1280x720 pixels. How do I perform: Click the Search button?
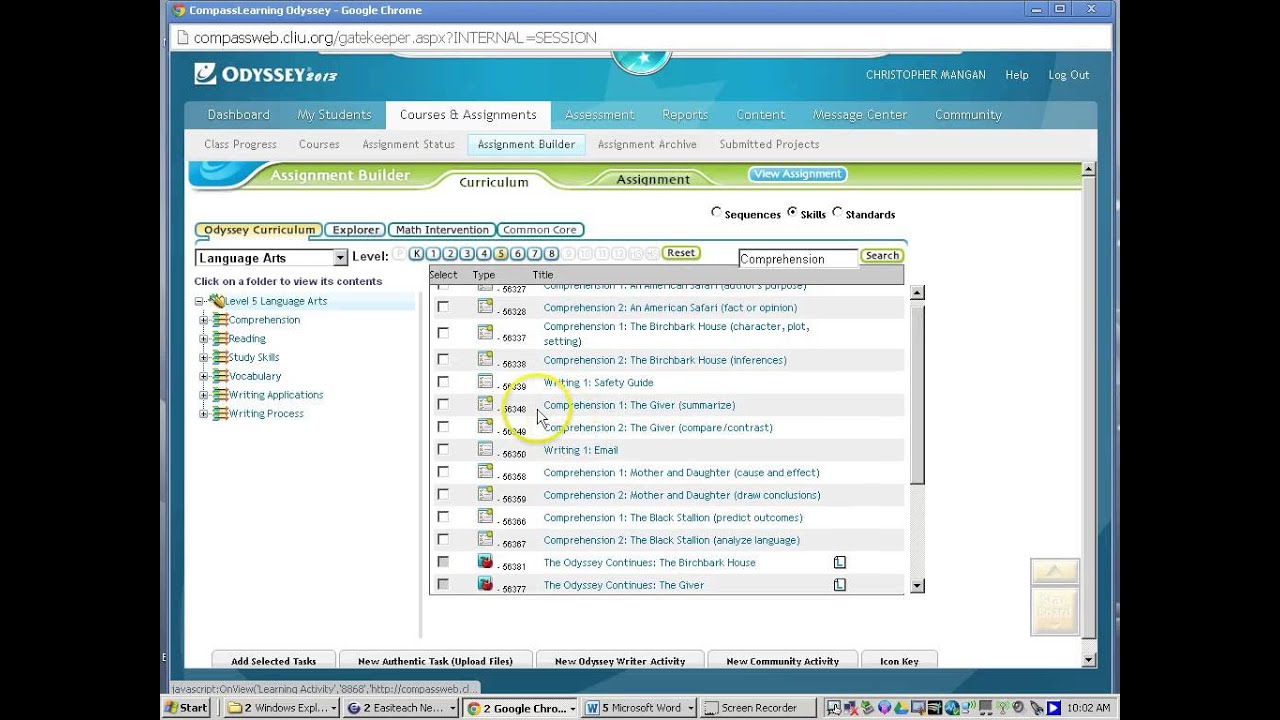882,255
